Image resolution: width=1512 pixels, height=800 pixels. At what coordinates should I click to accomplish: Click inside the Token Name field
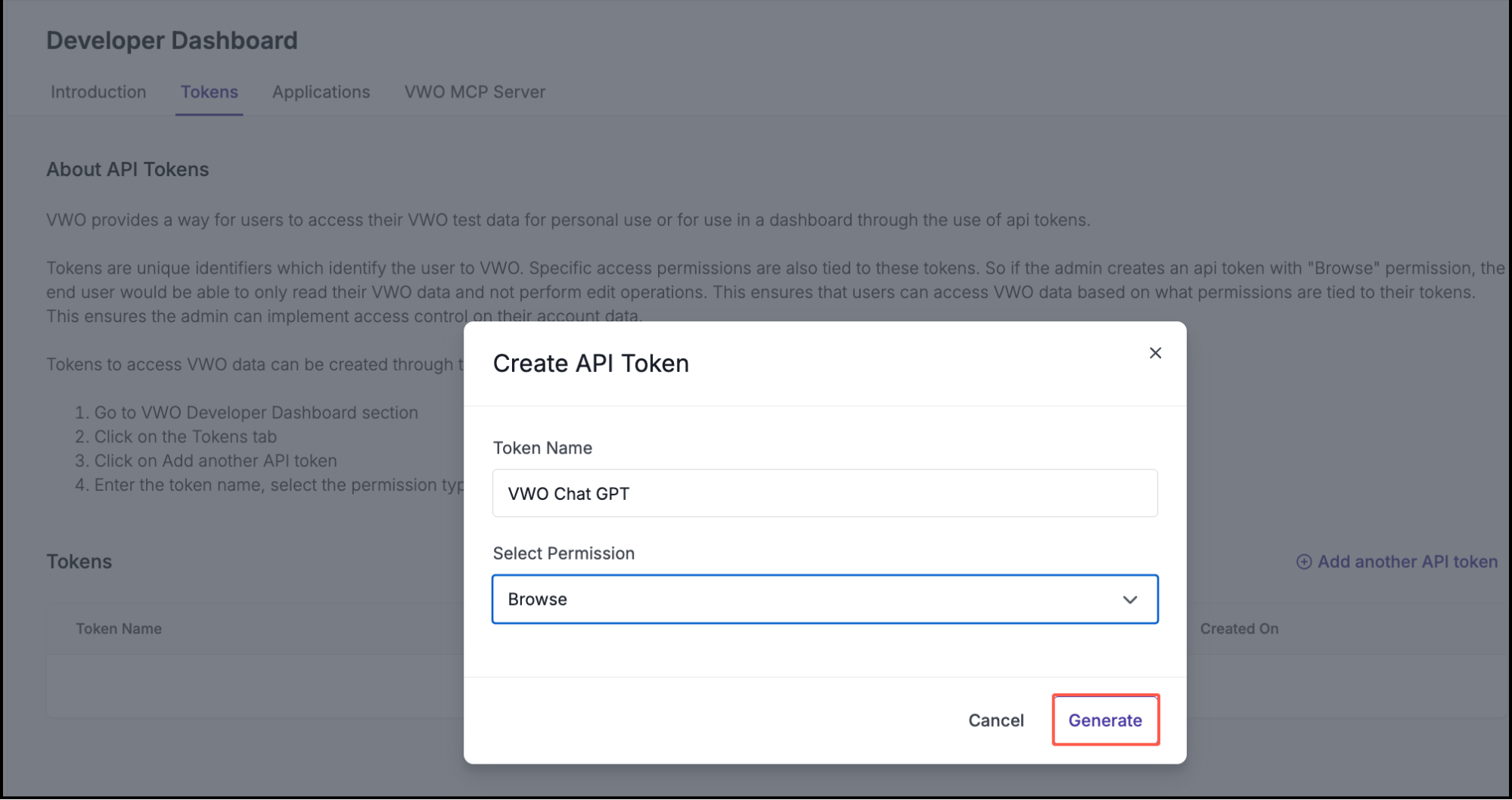click(824, 492)
